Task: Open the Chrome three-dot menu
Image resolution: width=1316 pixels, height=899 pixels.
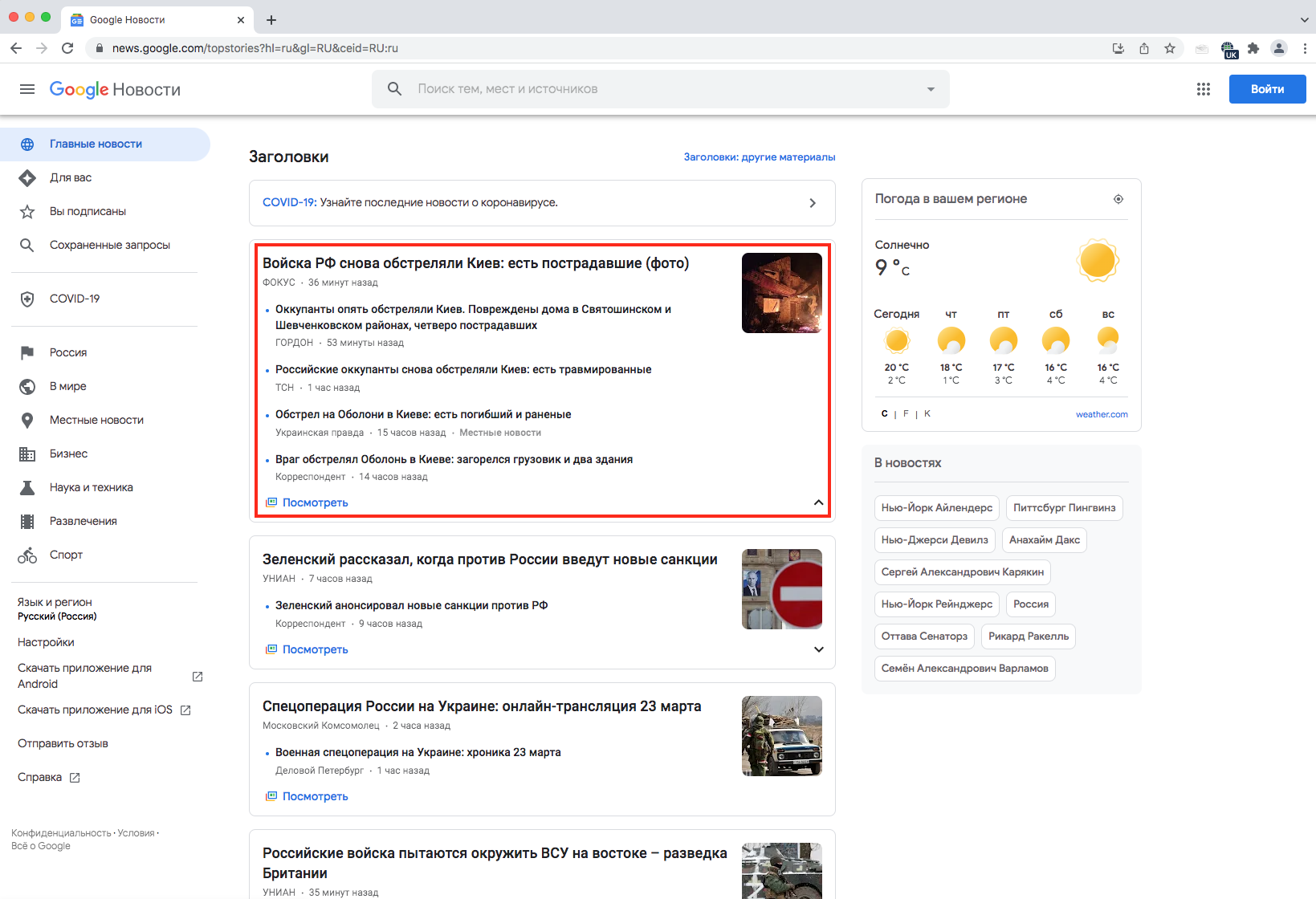Action: click(1305, 48)
